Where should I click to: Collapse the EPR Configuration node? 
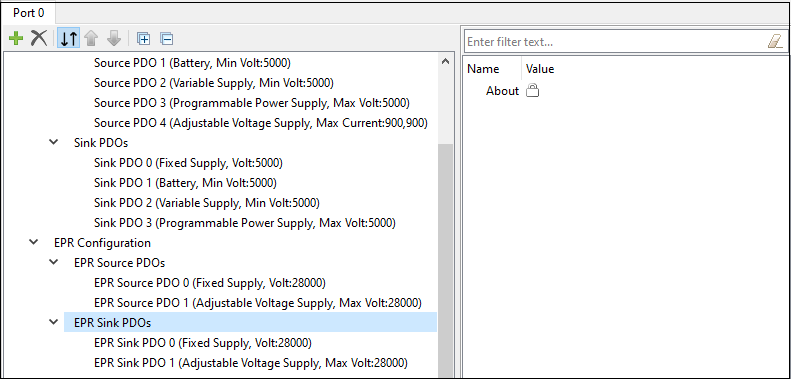[33, 242]
